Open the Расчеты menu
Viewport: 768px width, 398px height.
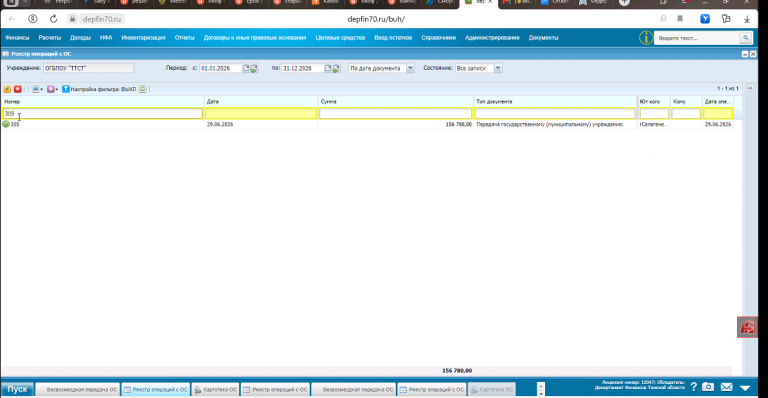(x=49, y=38)
